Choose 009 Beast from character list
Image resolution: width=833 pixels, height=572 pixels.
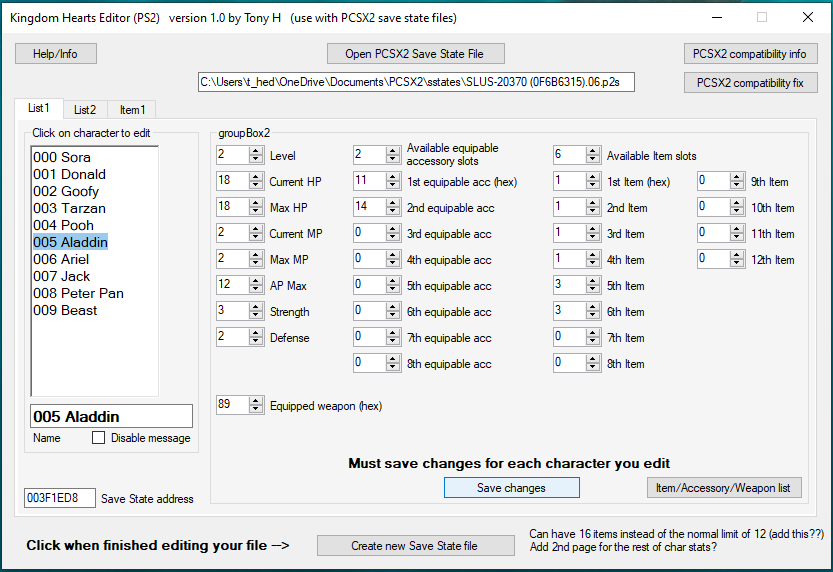click(65, 310)
